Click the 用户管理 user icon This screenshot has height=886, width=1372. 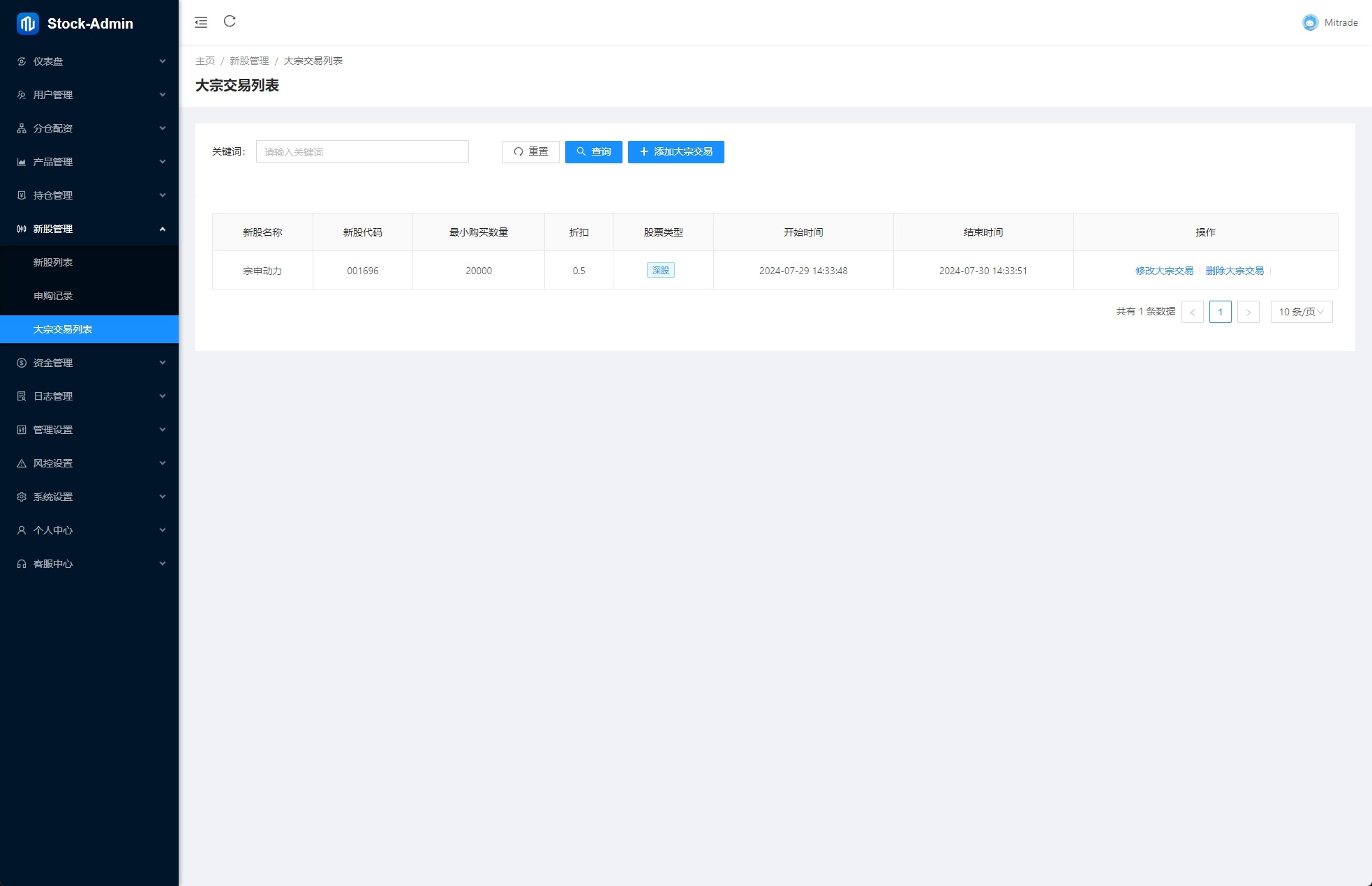22,95
